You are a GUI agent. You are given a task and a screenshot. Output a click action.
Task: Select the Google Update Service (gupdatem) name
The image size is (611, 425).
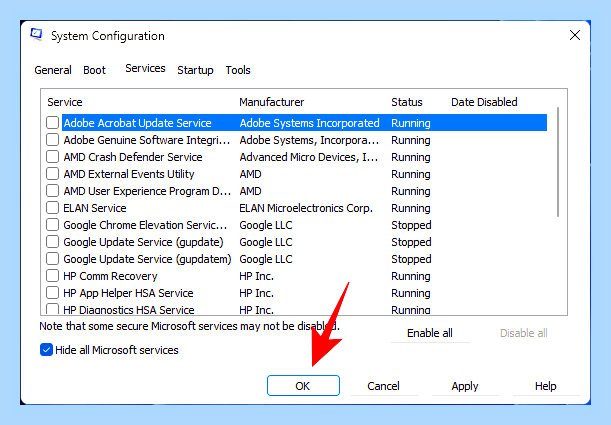pyautogui.click(x=147, y=259)
